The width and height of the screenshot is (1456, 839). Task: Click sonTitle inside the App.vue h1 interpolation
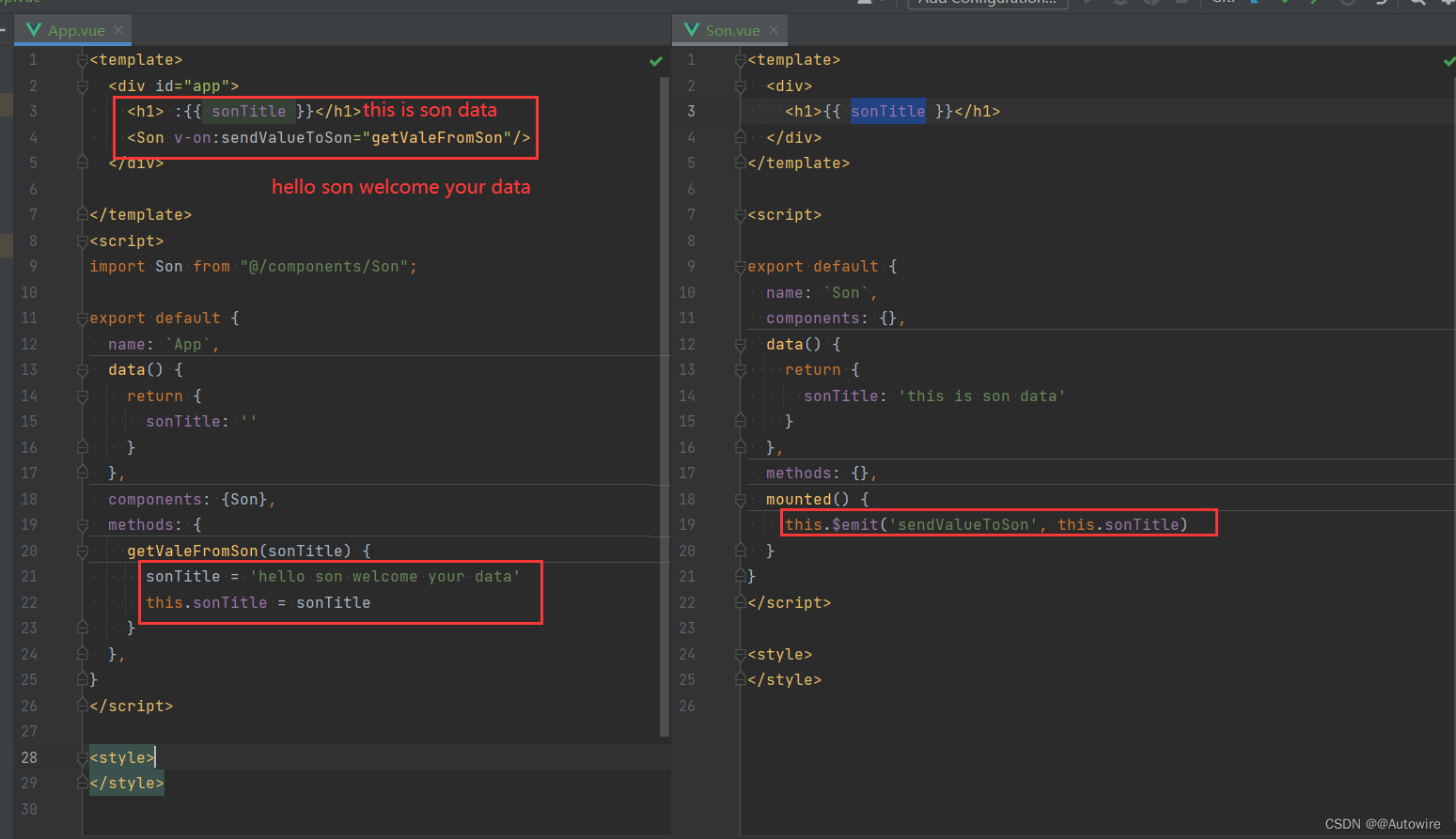249,112
